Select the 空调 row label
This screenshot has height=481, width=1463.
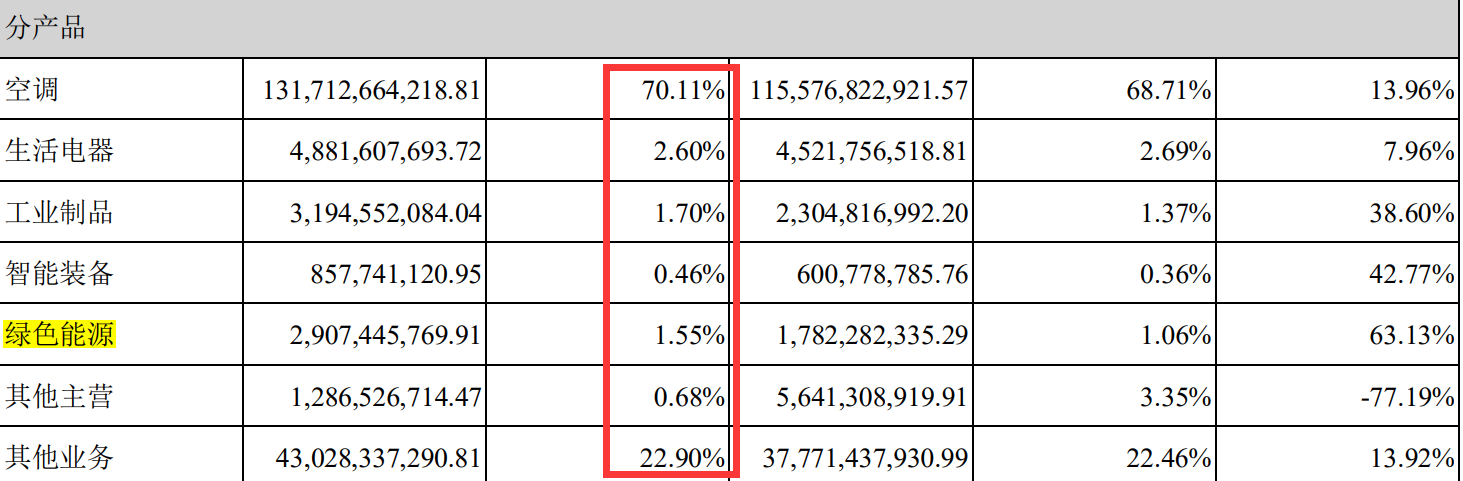tap(32, 90)
